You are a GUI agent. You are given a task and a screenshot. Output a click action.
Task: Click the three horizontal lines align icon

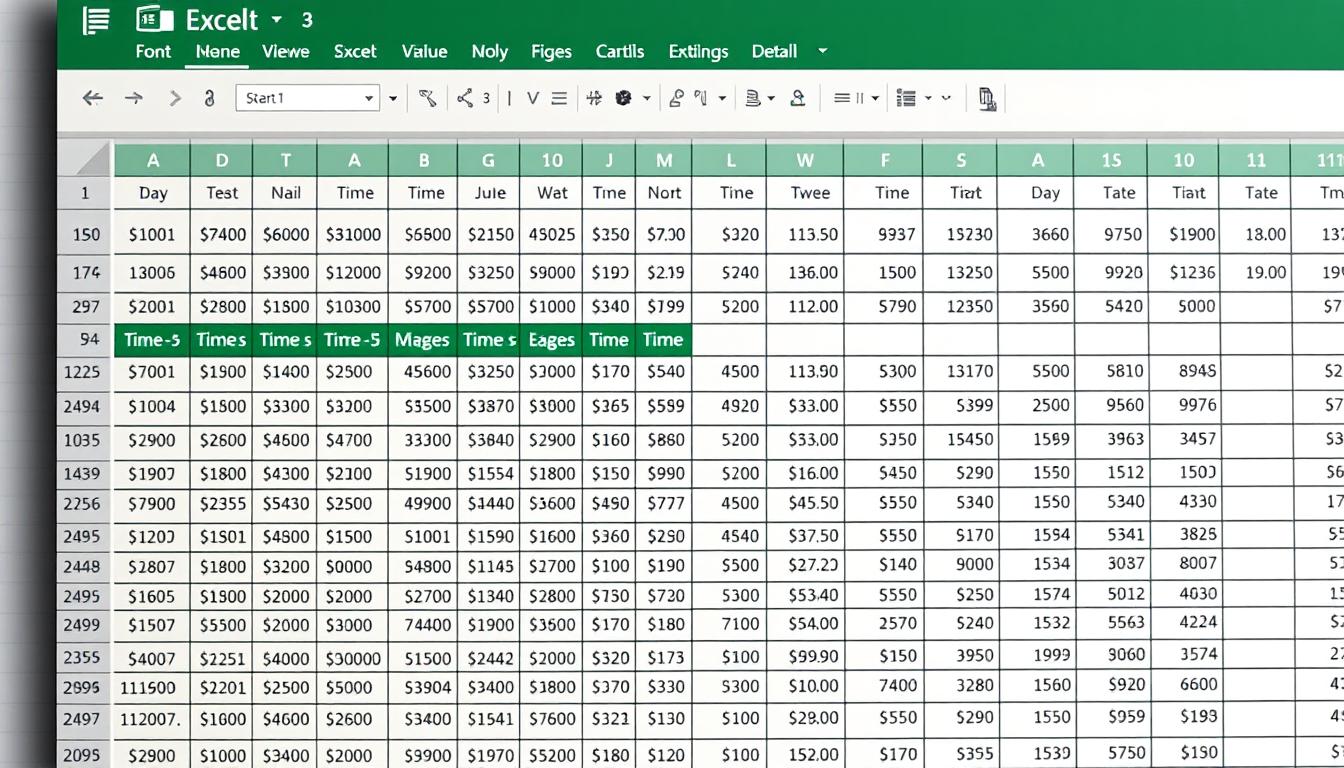click(559, 98)
